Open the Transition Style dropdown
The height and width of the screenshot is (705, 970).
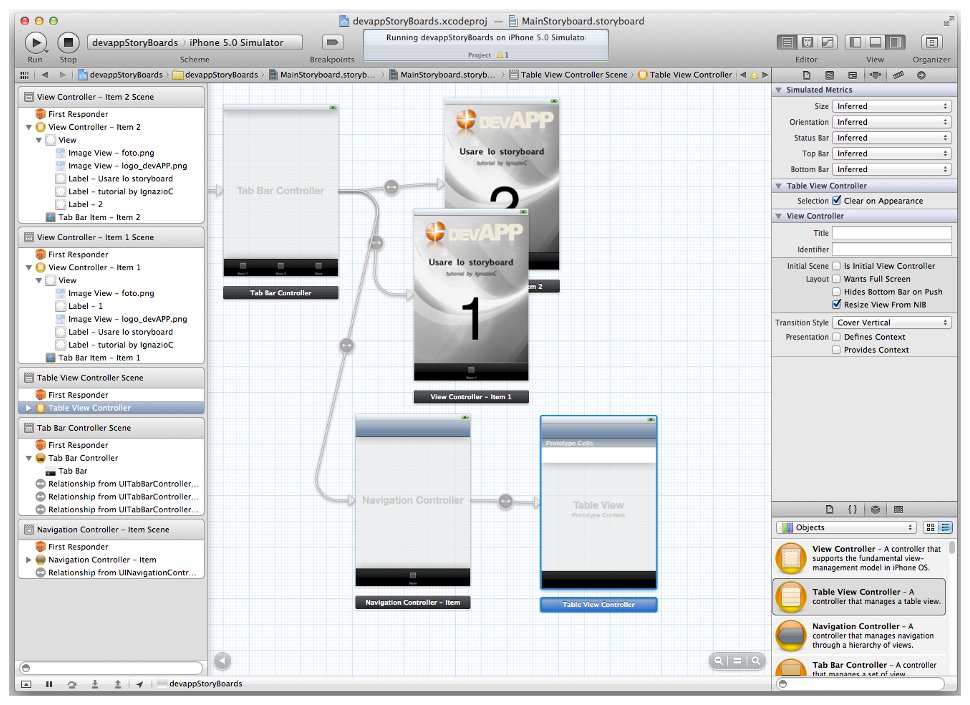[892, 323]
